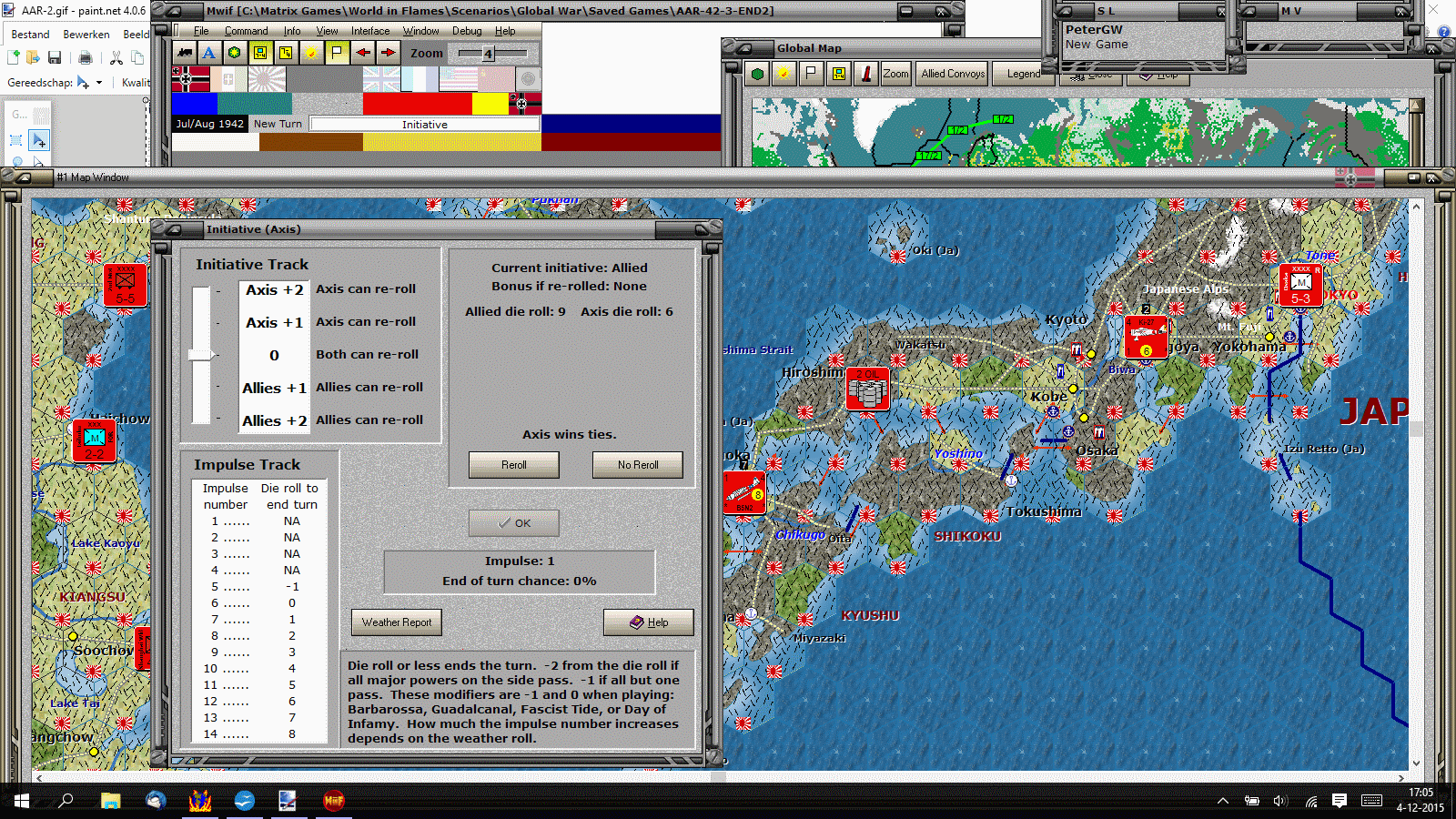Viewport: 1456px width, 819px height.
Task: Click the Initiative phase progress bar
Action: coord(424,124)
